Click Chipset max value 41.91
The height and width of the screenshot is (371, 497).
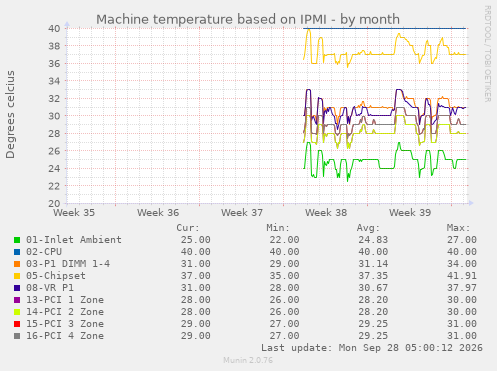pos(462,276)
